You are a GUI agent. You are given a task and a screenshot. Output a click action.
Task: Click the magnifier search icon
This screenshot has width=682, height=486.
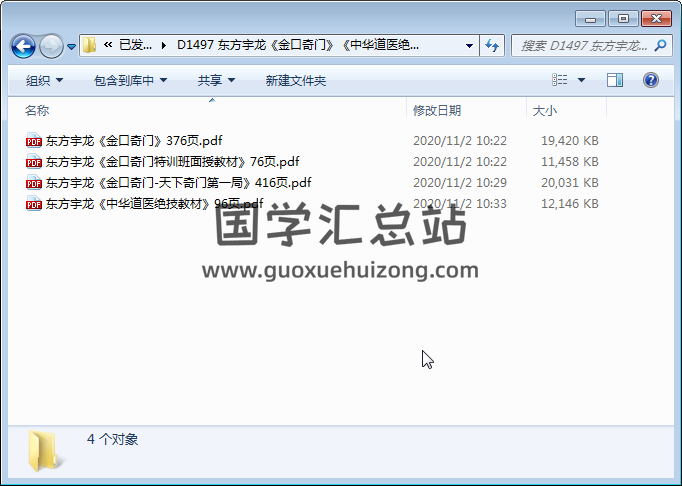[660, 45]
